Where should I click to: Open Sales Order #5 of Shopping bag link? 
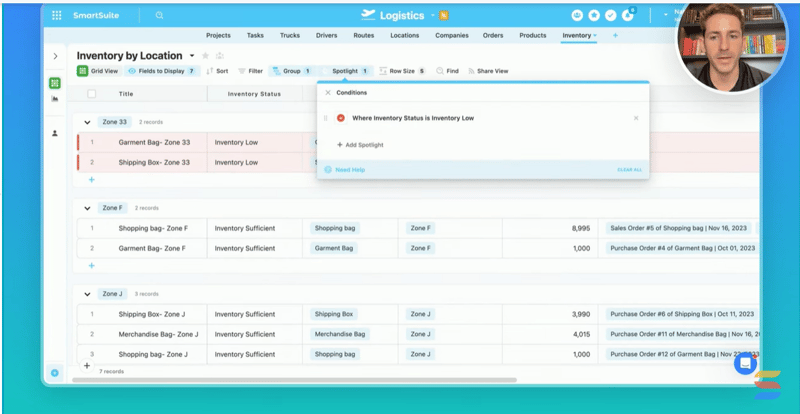[678, 228]
